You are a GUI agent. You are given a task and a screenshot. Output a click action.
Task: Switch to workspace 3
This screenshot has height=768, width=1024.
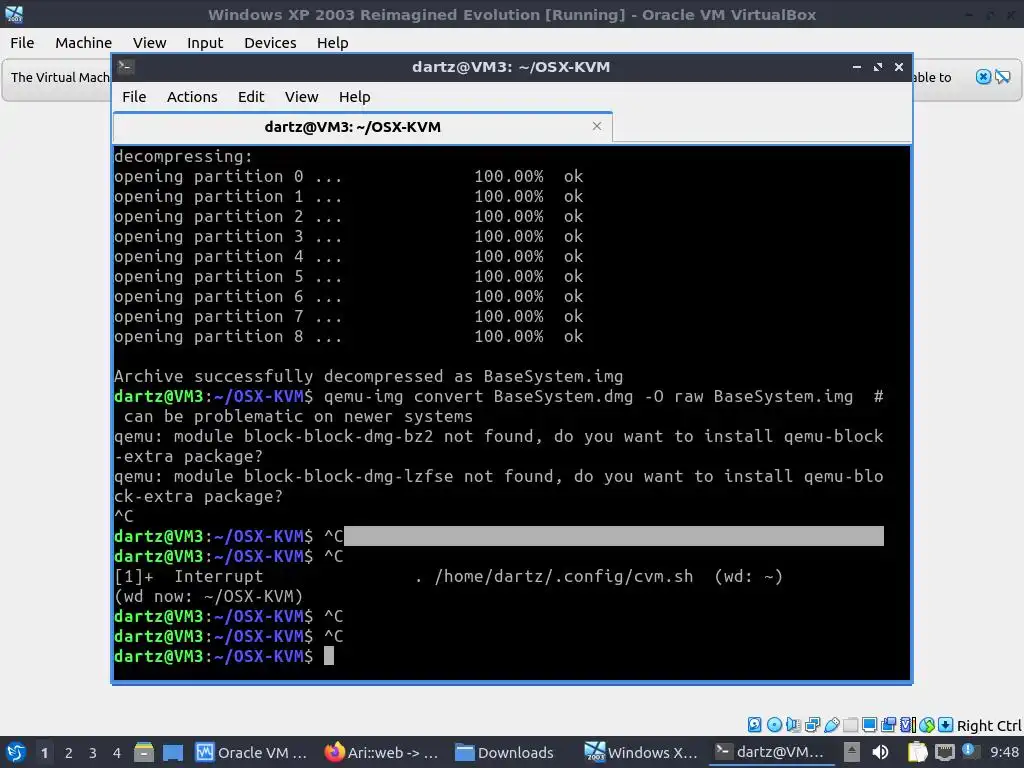[x=93, y=752]
